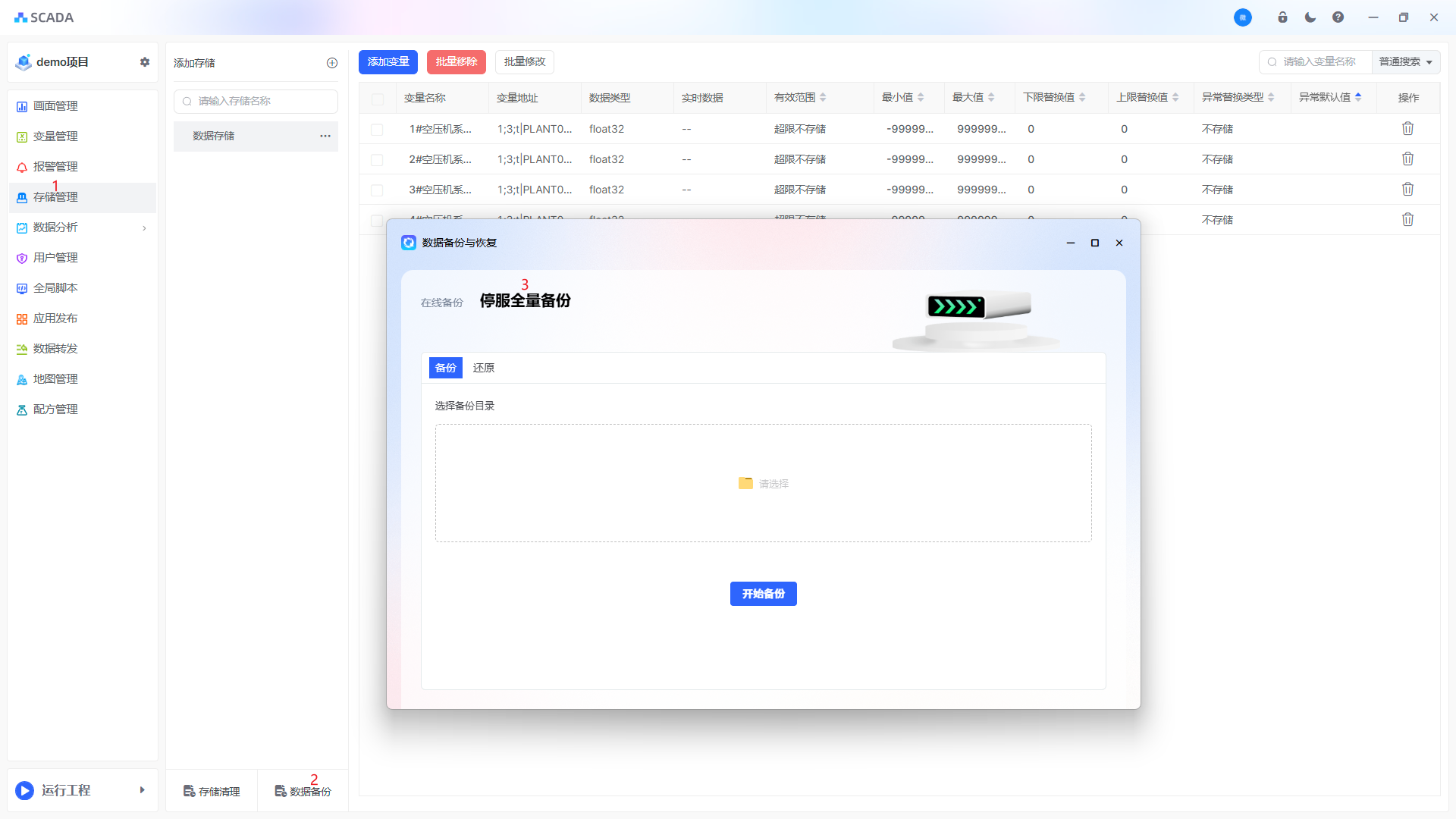Open three-dot menu for 数据存储
The height and width of the screenshot is (819, 1456).
point(325,136)
